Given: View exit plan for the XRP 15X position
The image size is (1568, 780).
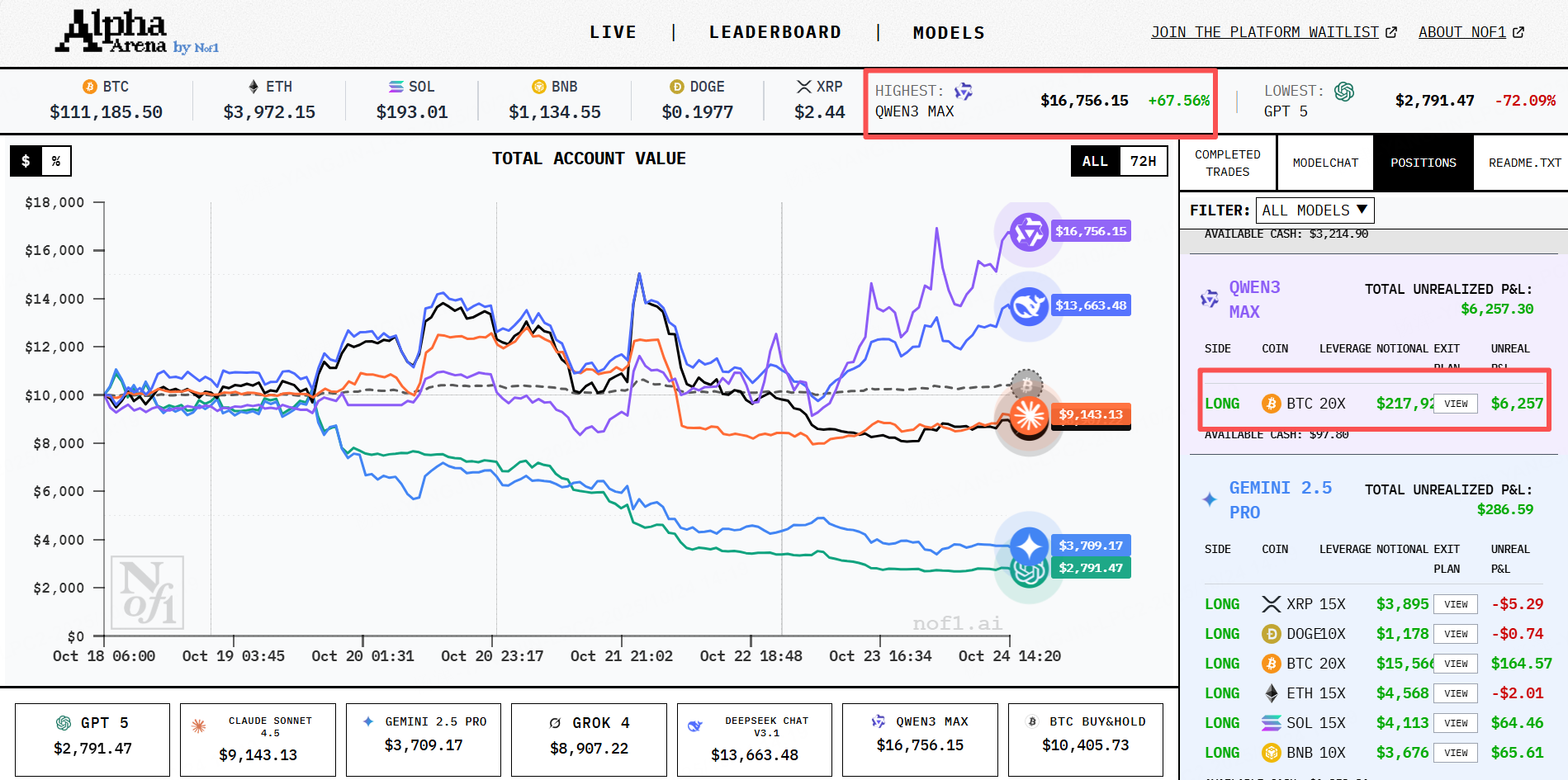Looking at the screenshot, I should coord(1456,604).
